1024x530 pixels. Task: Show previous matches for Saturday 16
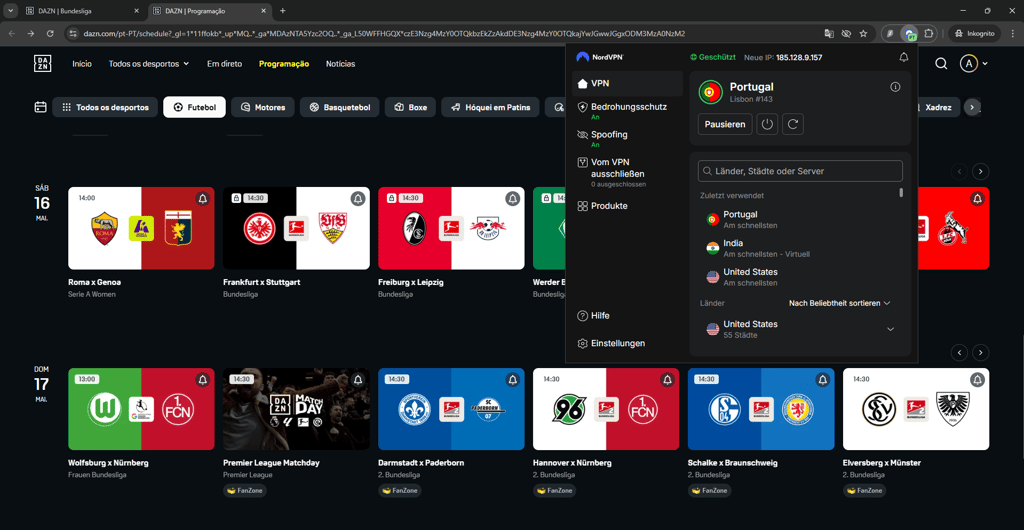coord(959,172)
